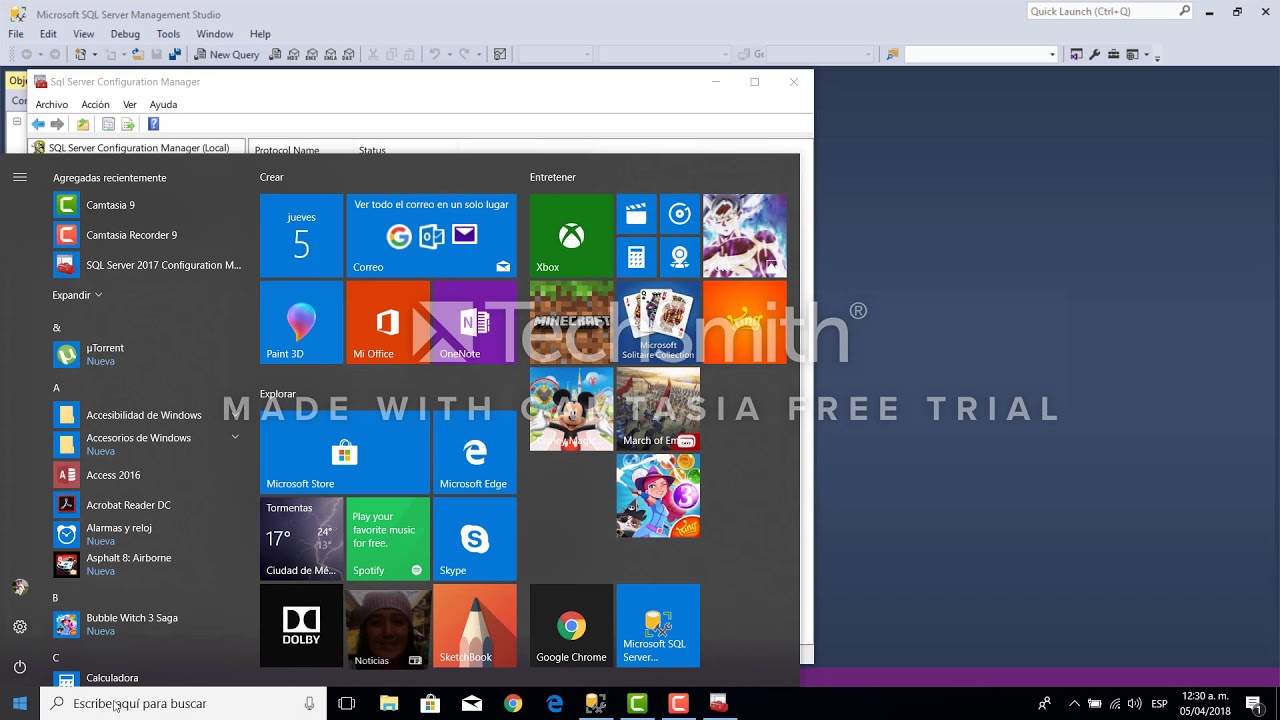Open the Spotify tile

pyautogui.click(x=388, y=539)
